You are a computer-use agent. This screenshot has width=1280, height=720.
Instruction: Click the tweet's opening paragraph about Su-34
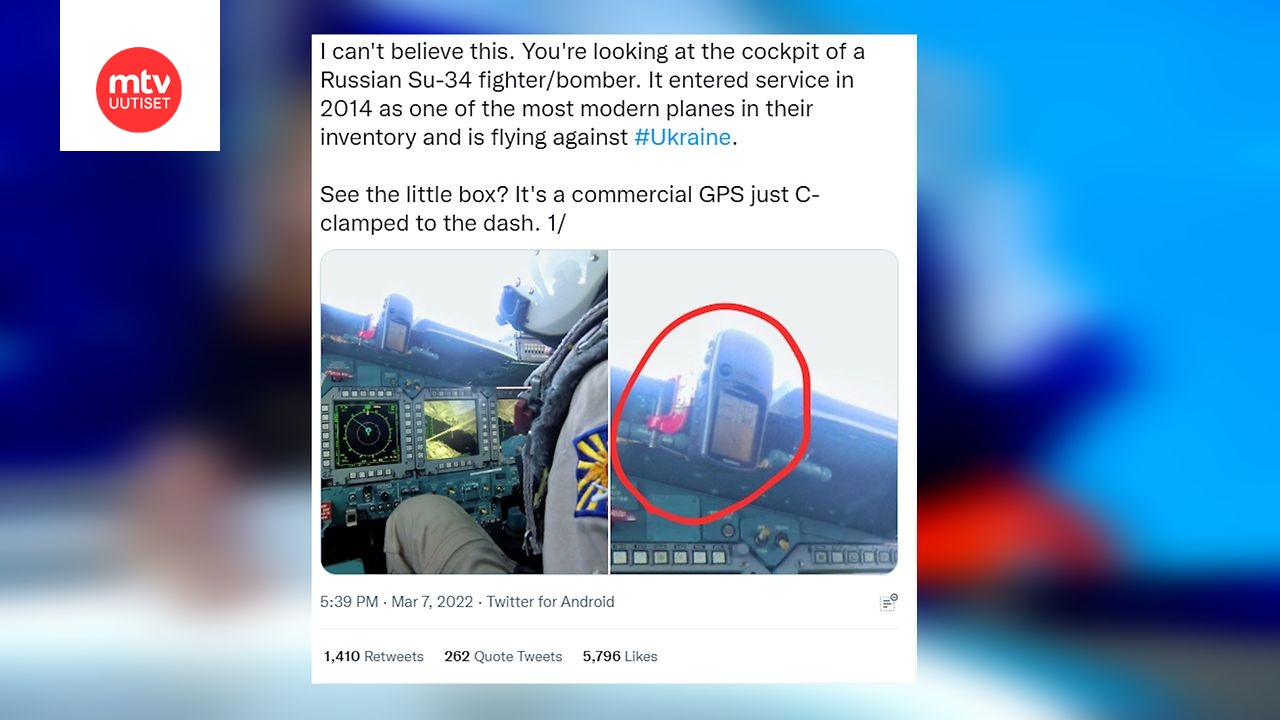click(592, 95)
